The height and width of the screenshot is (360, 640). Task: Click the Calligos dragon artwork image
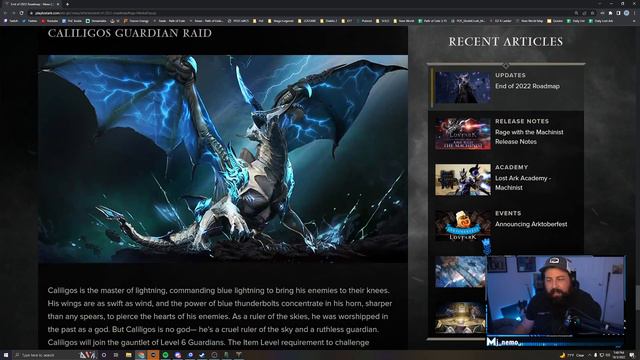[x=223, y=159]
